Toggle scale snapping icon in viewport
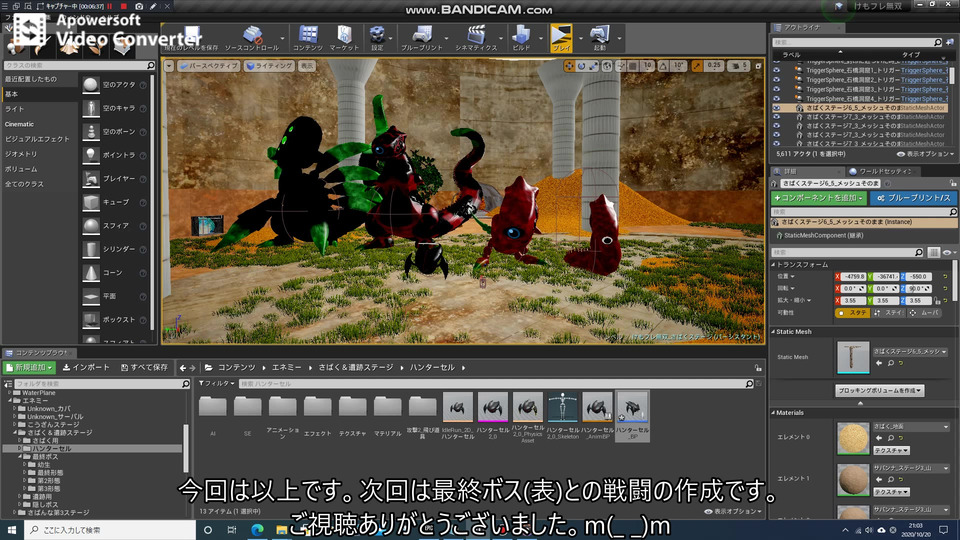This screenshot has width=960, height=540. click(697, 66)
